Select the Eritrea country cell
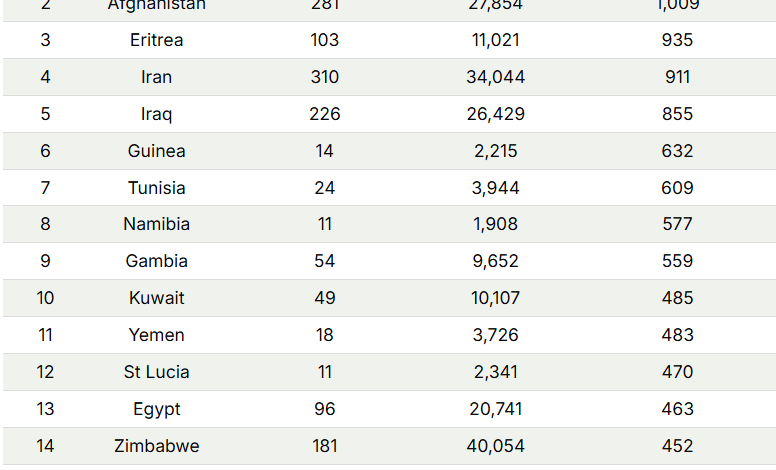 coord(156,40)
